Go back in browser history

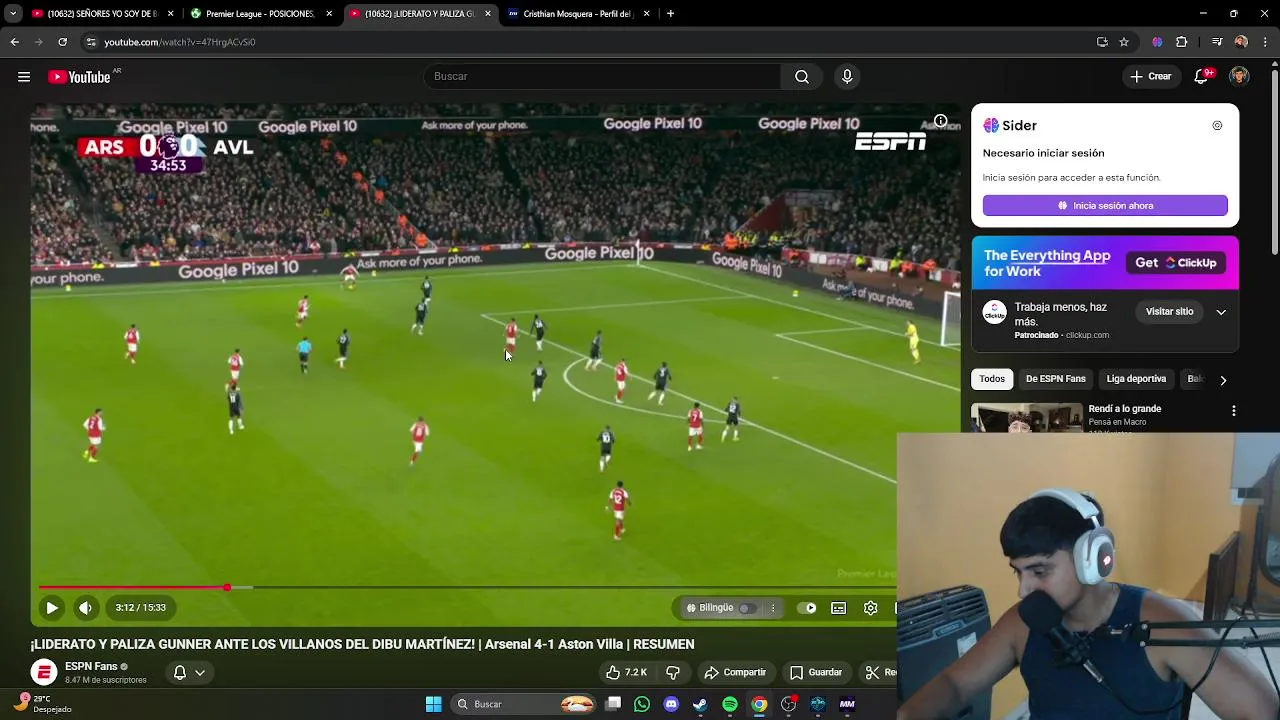[14, 42]
